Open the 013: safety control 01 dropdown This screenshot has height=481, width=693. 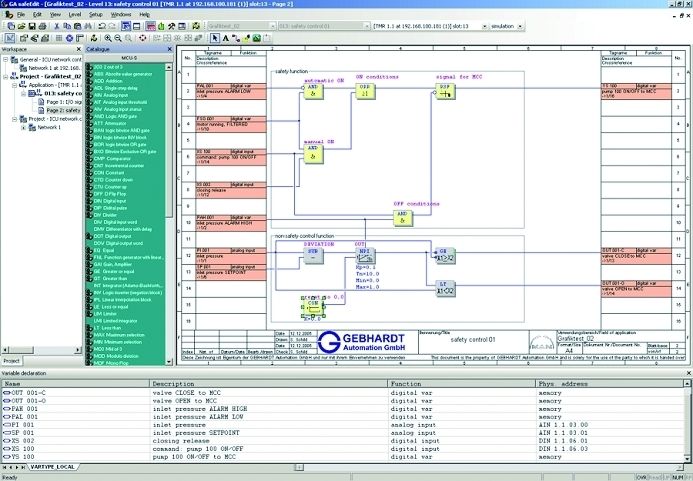click(x=366, y=26)
